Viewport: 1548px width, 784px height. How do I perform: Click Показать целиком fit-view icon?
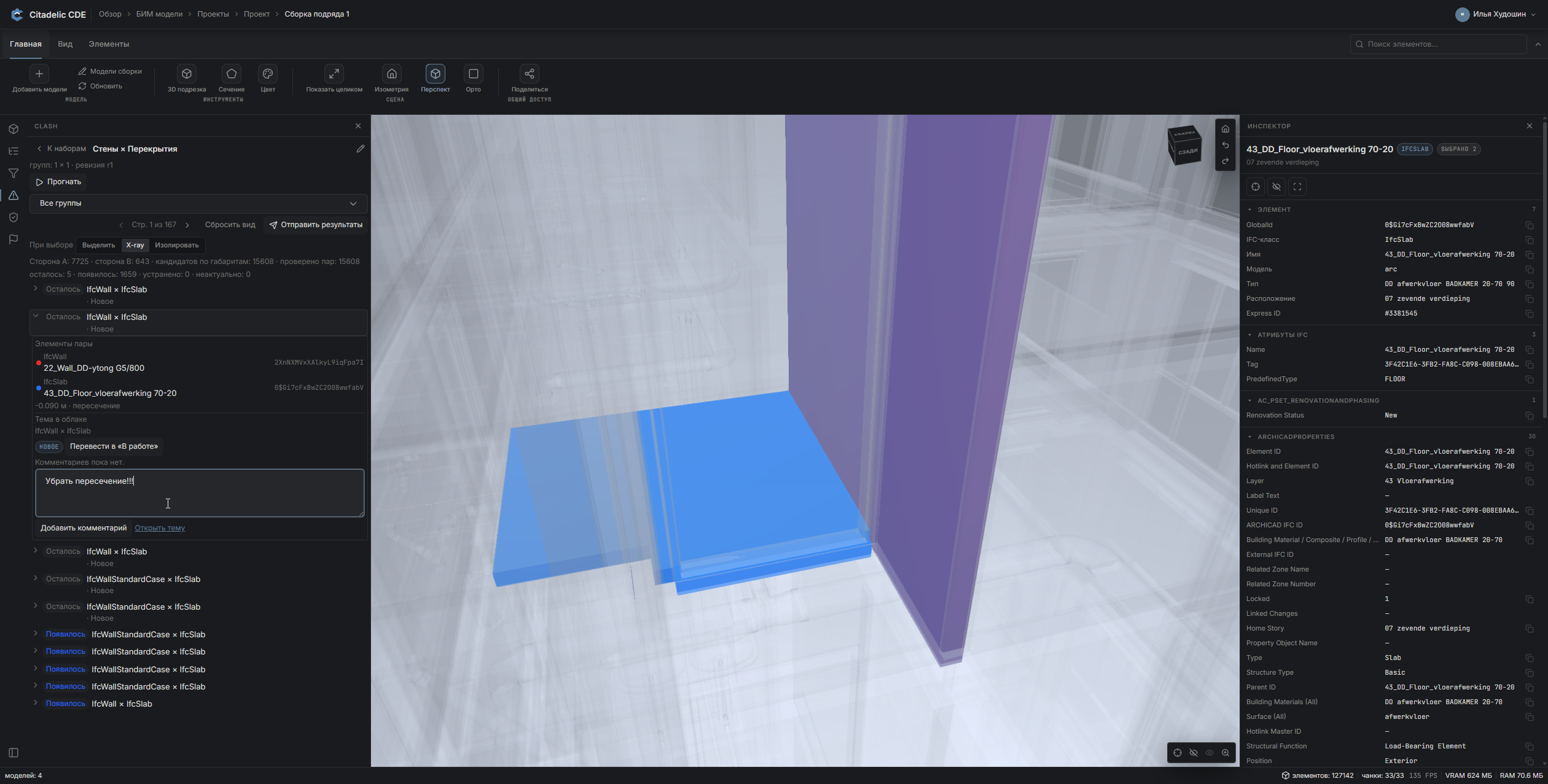(334, 74)
